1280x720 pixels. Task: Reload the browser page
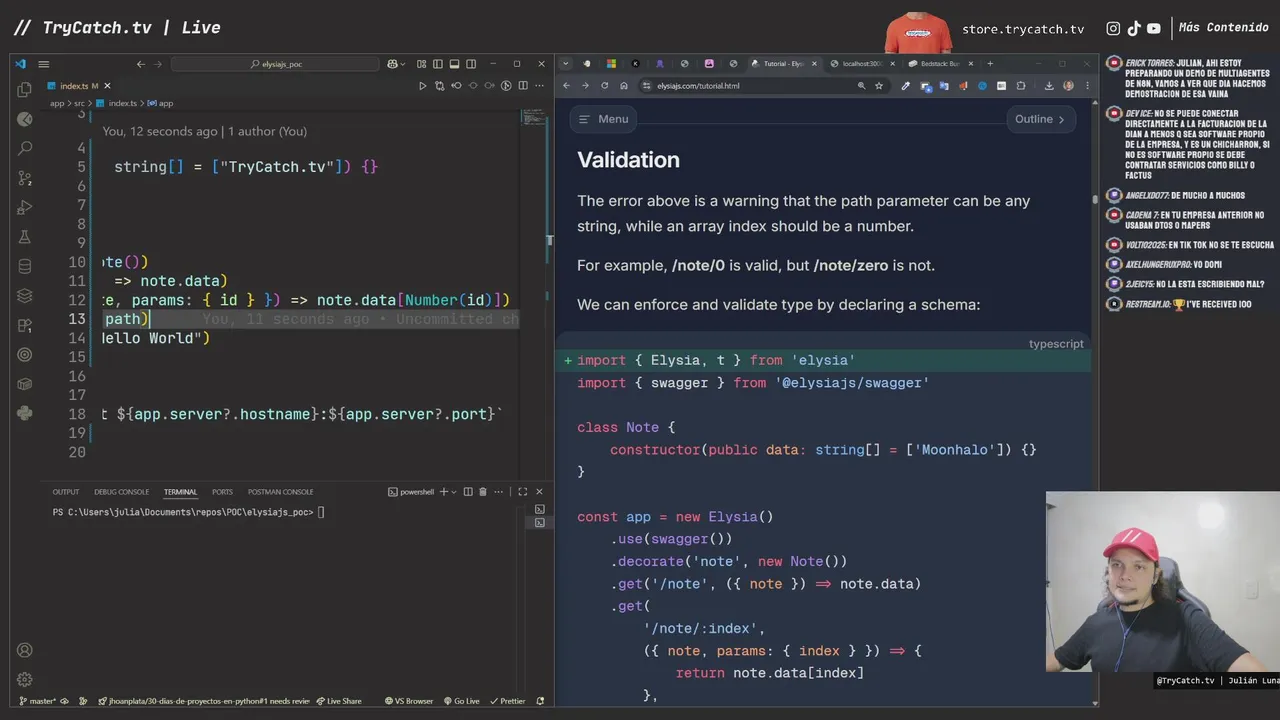[604, 86]
